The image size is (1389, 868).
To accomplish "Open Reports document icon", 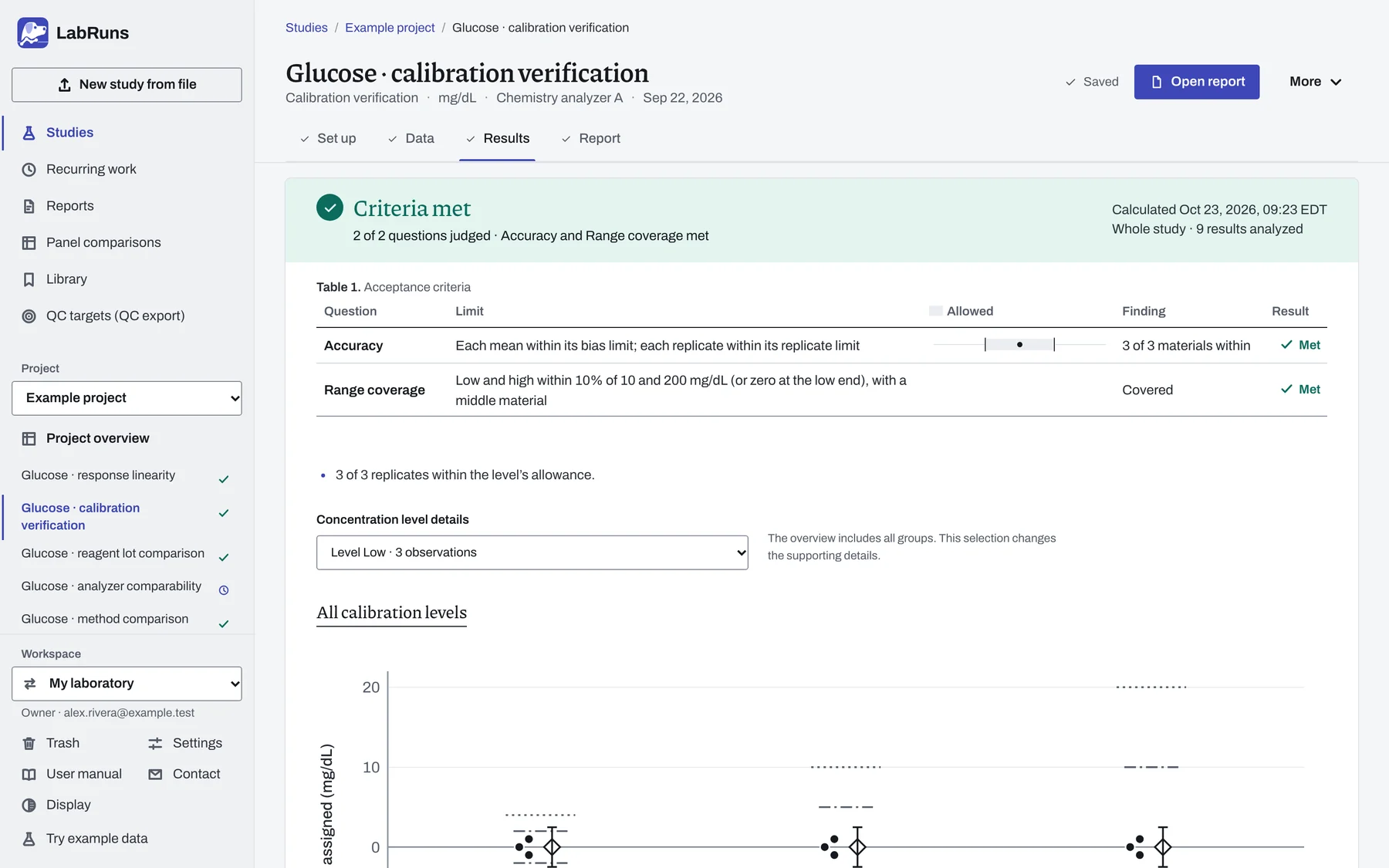I will (29, 206).
